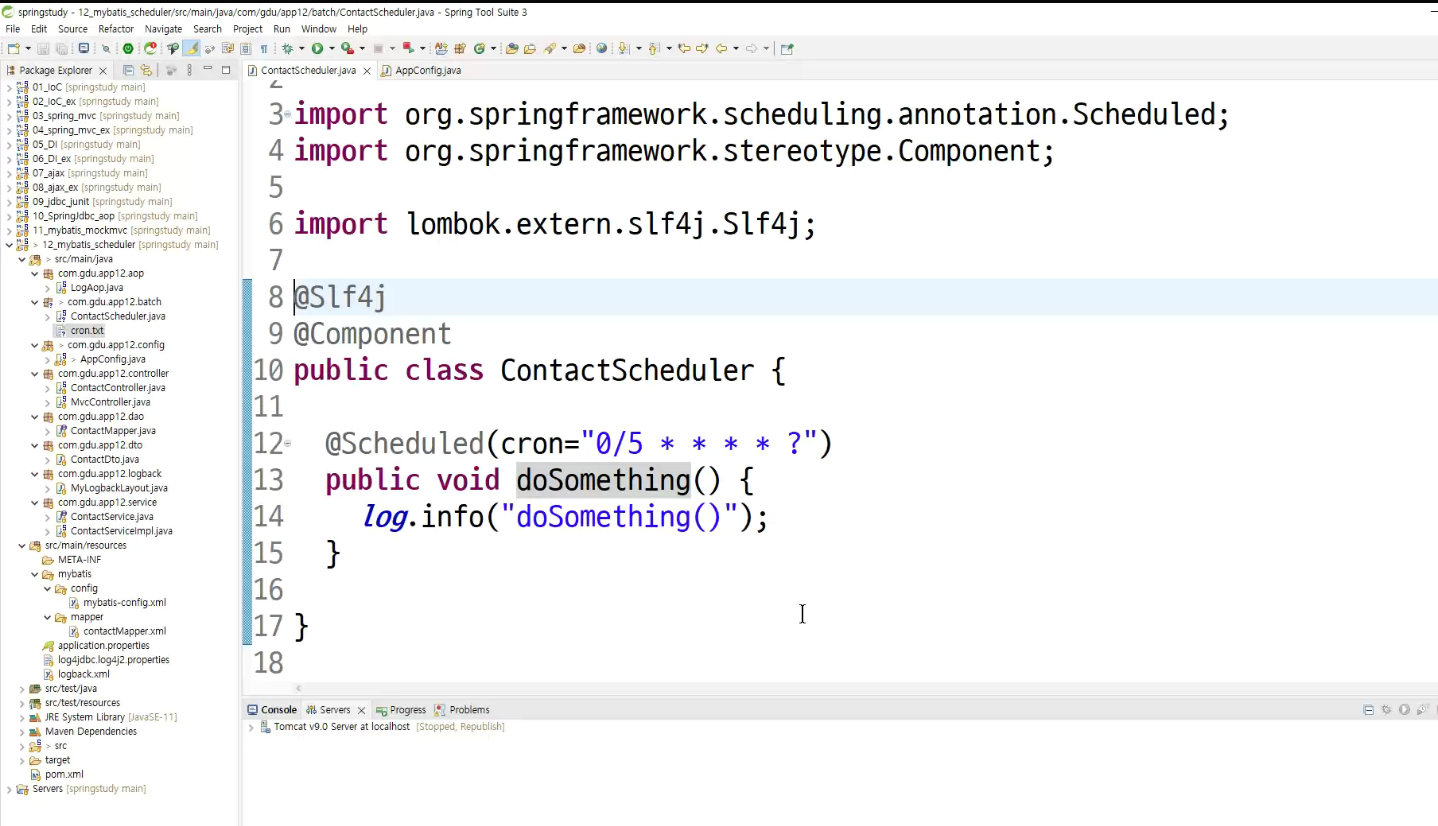Collapse the src/main/java folder
The height and width of the screenshot is (826, 1438).
[22, 259]
